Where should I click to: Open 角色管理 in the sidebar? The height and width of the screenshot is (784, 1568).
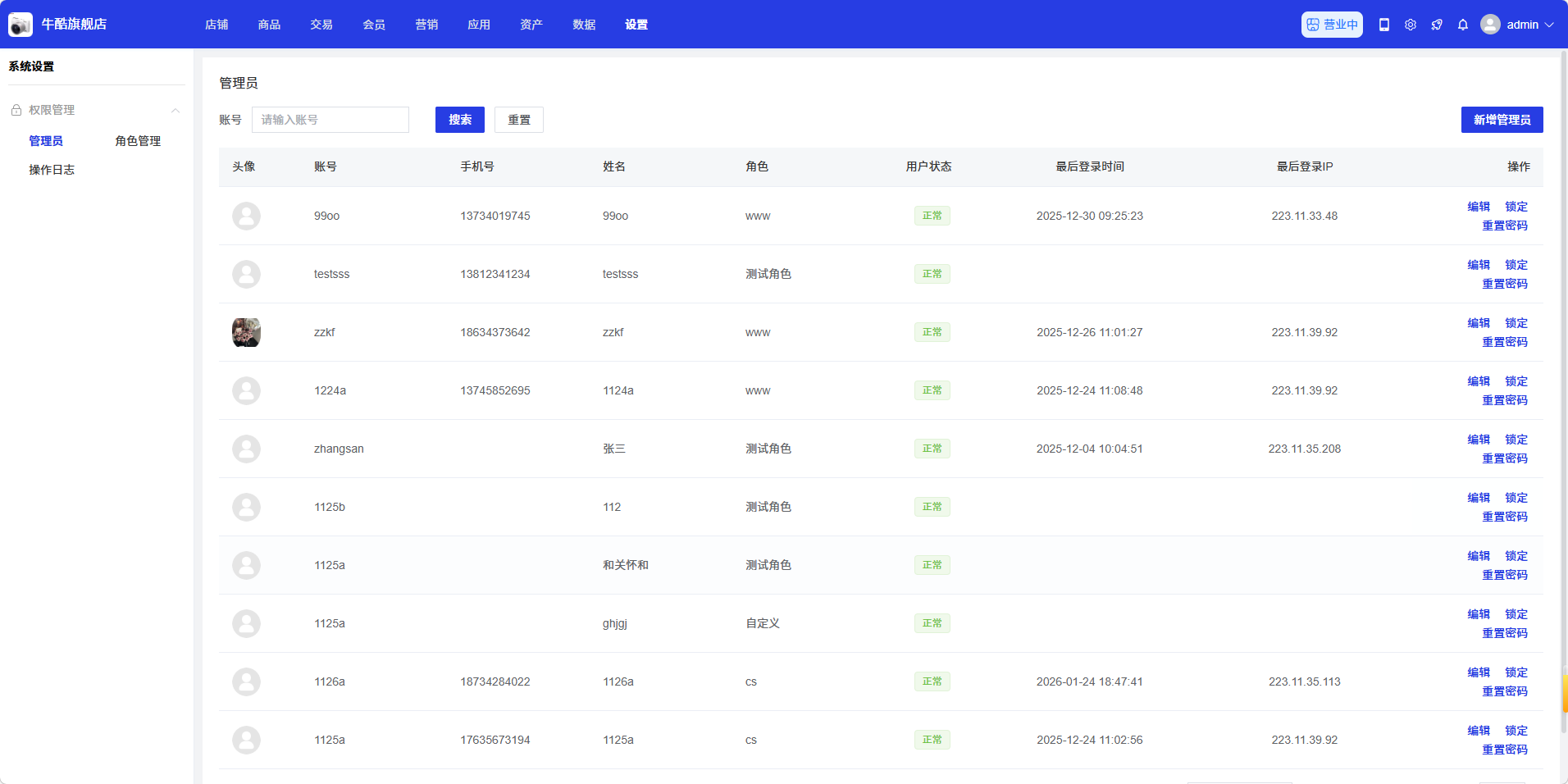[x=138, y=141]
